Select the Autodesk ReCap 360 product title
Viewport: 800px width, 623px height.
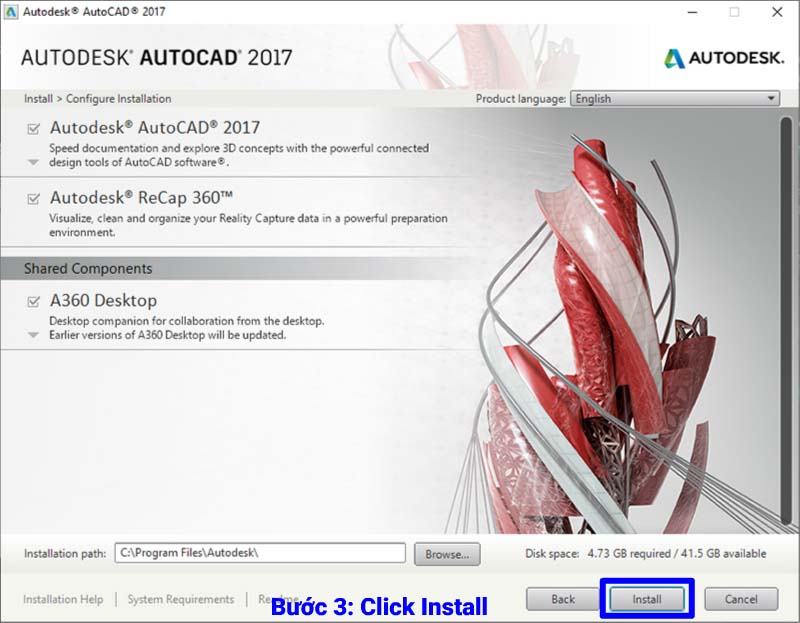(x=141, y=197)
